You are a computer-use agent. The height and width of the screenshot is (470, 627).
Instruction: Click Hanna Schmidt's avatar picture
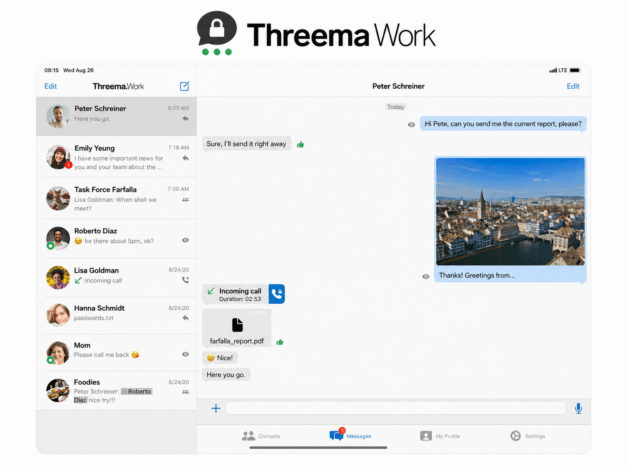(x=58, y=315)
